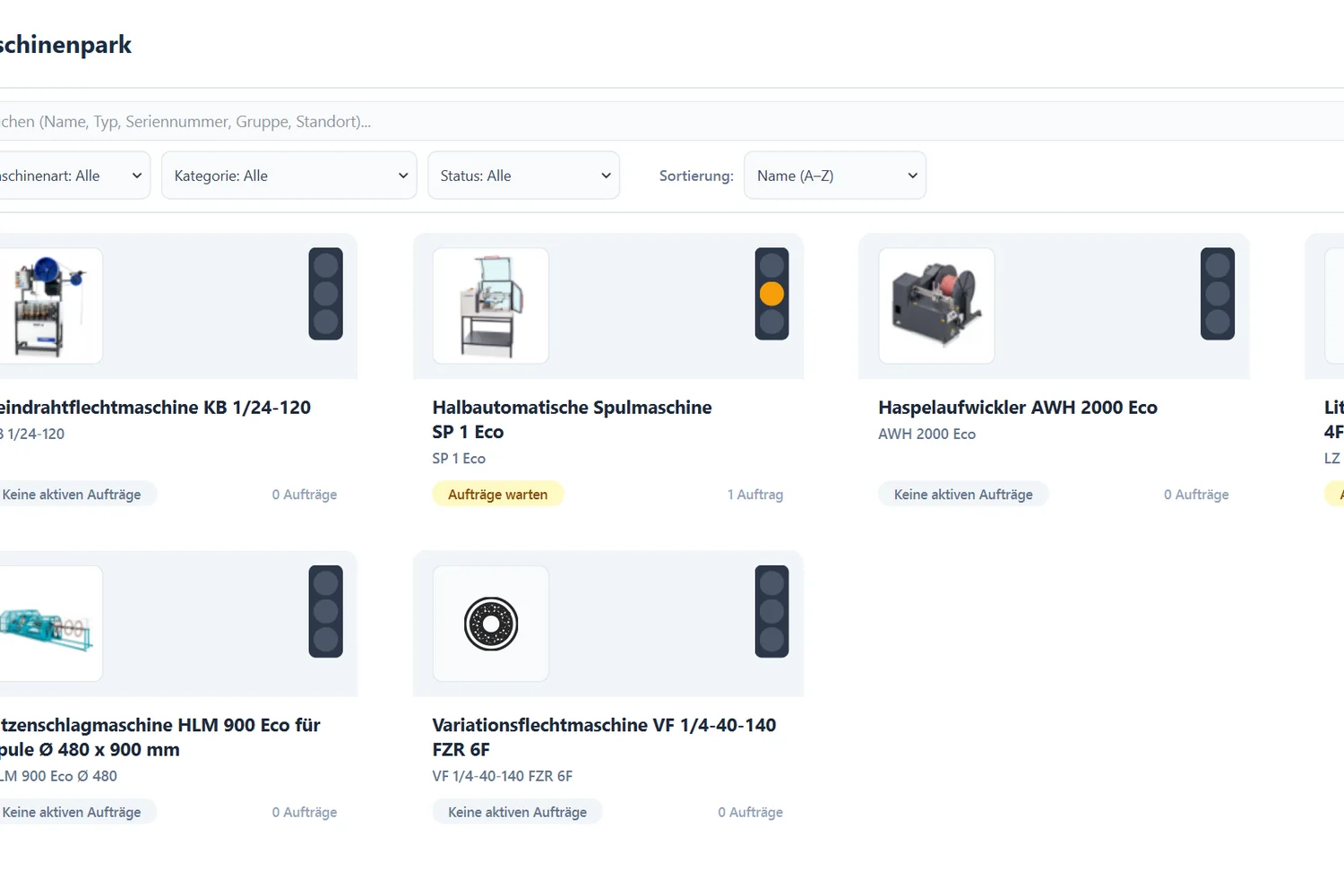
Task: Open the KB 1/24-120 braiding machine thumbnail
Action: [49, 306]
